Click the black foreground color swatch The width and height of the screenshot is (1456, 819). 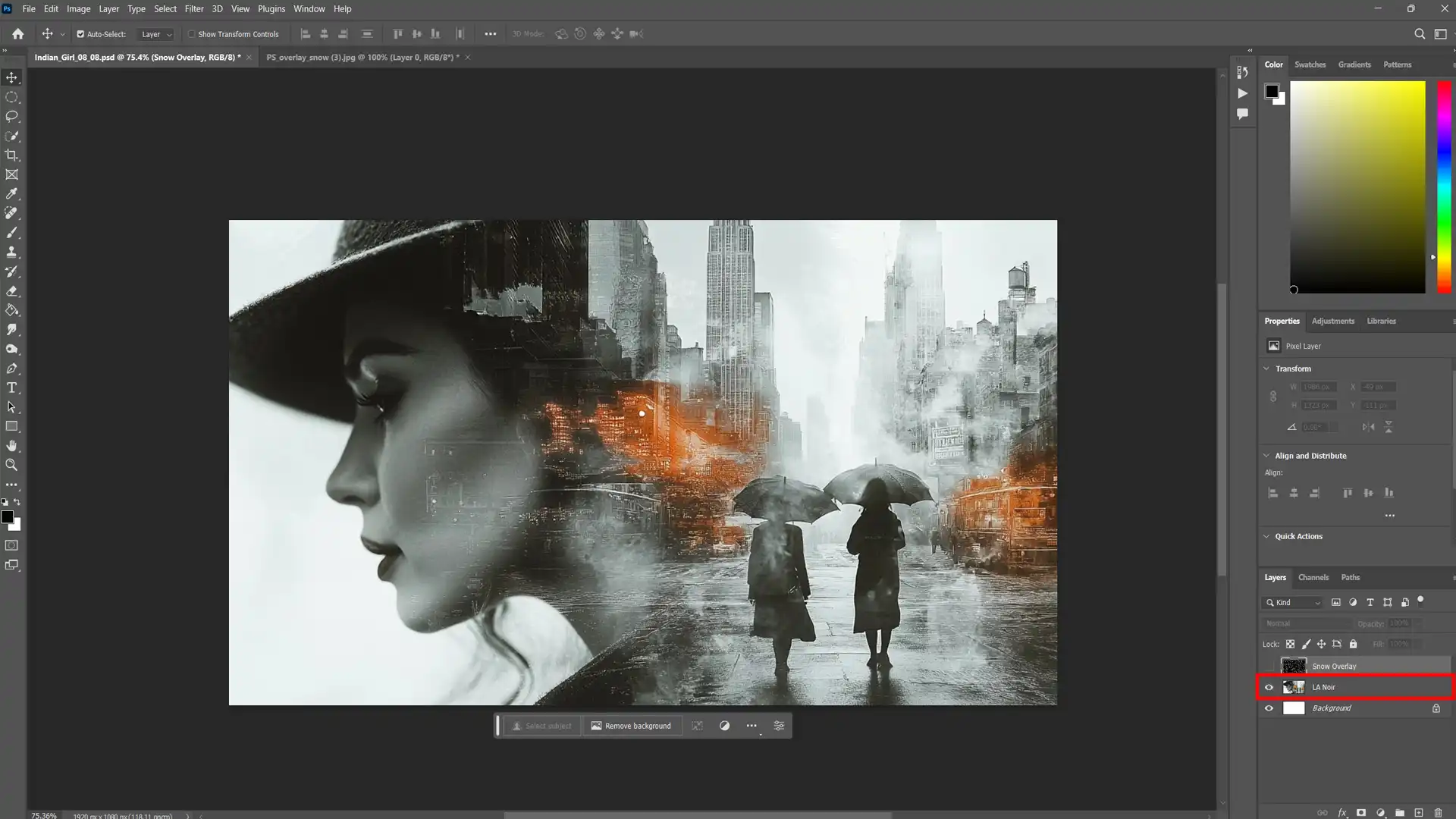[8, 517]
